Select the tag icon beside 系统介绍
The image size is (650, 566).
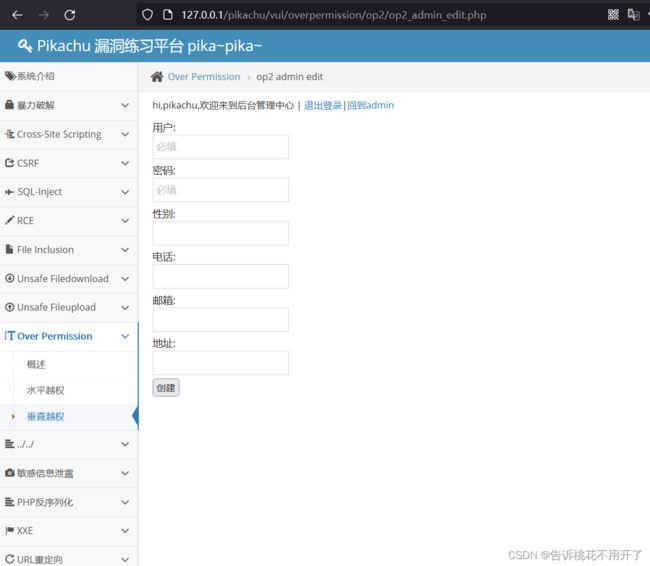10,76
